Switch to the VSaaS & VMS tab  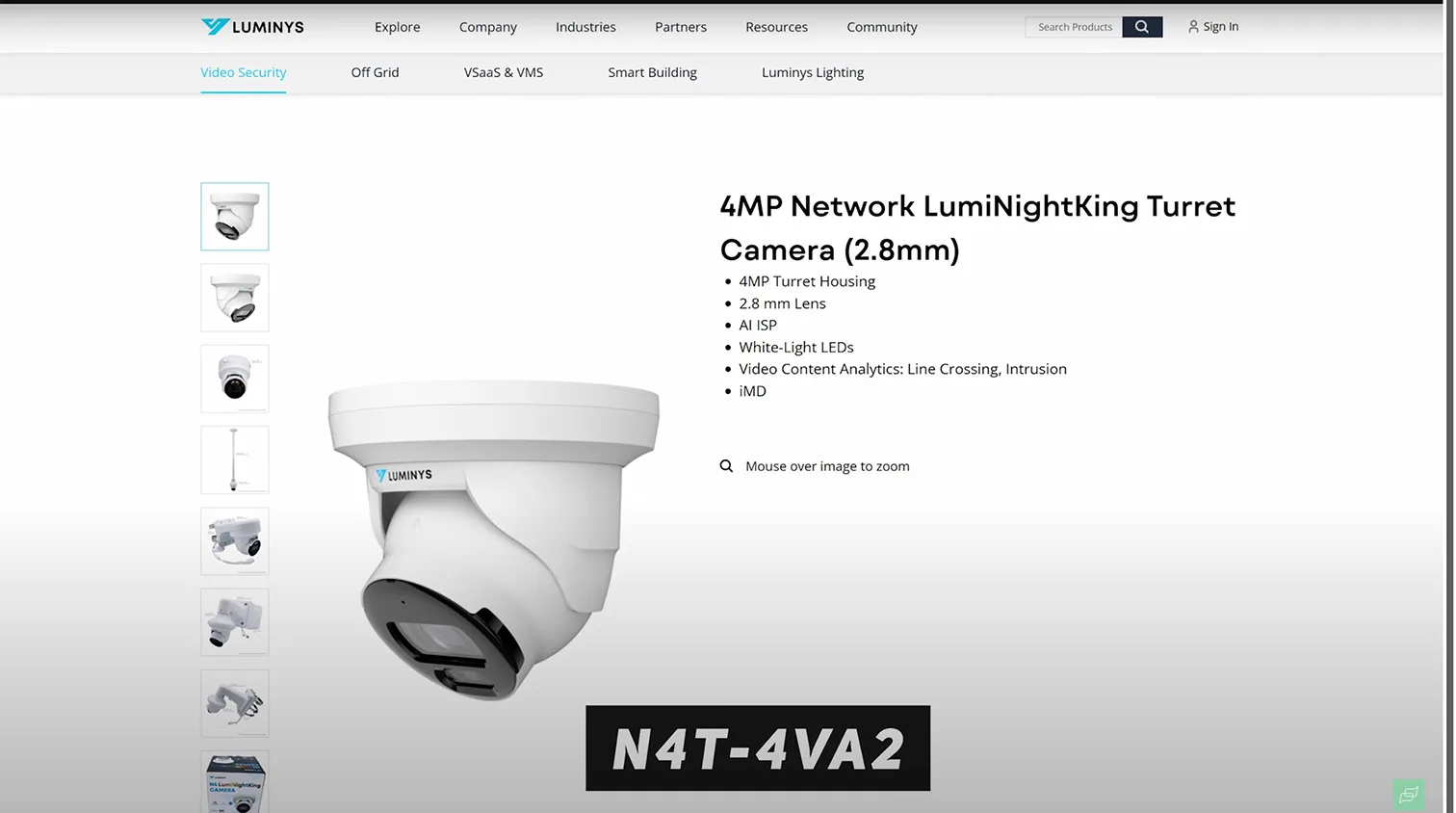[x=504, y=72]
